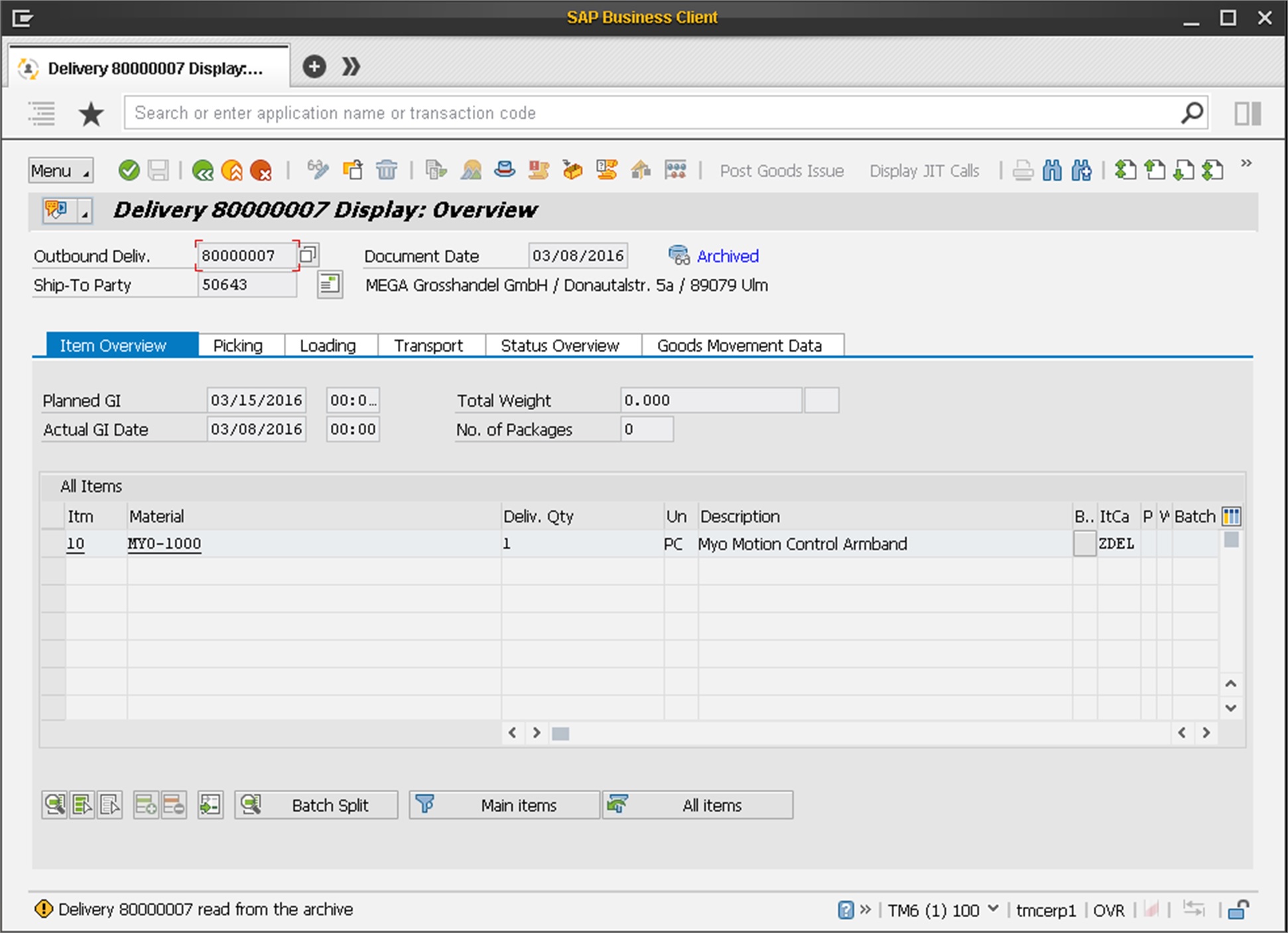Open system TM6 (1) 100 dropdown
This screenshot has width=1288, height=933.
(993, 908)
